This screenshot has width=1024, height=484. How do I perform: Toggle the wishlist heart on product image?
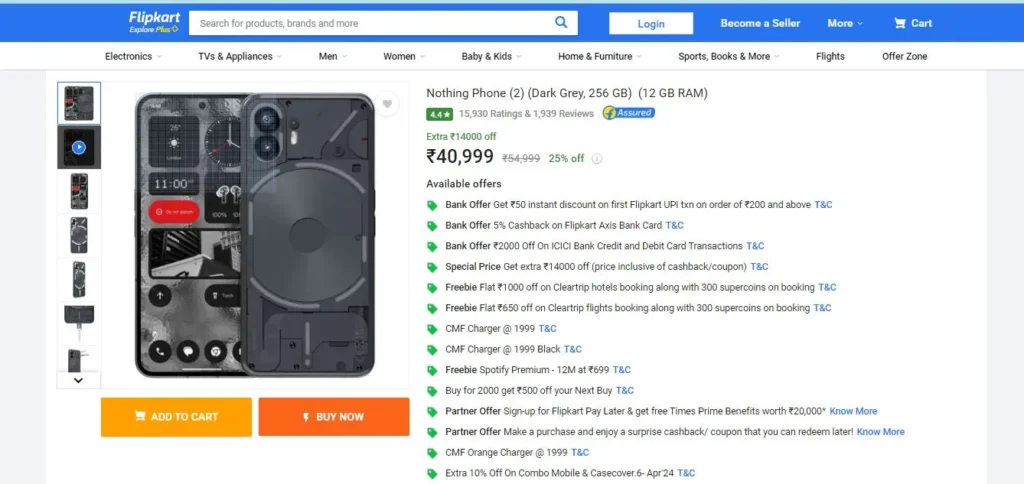pos(387,104)
